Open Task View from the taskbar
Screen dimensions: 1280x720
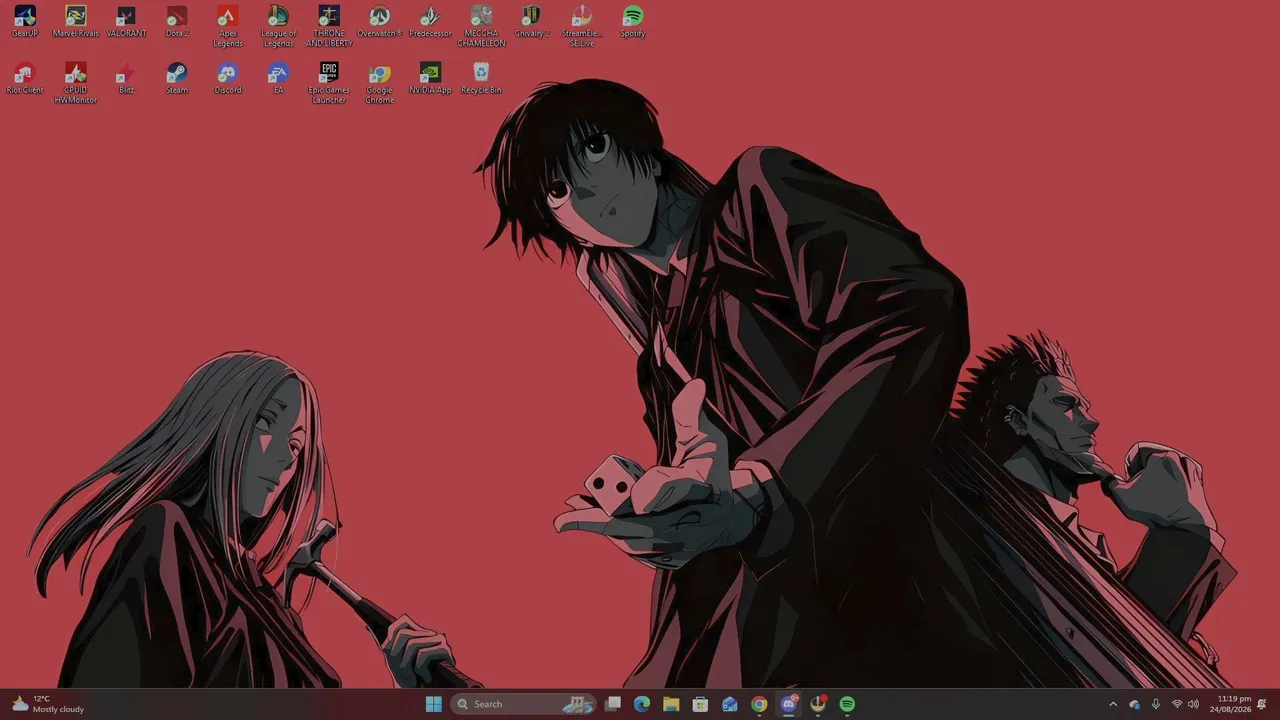(x=613, y=704)
